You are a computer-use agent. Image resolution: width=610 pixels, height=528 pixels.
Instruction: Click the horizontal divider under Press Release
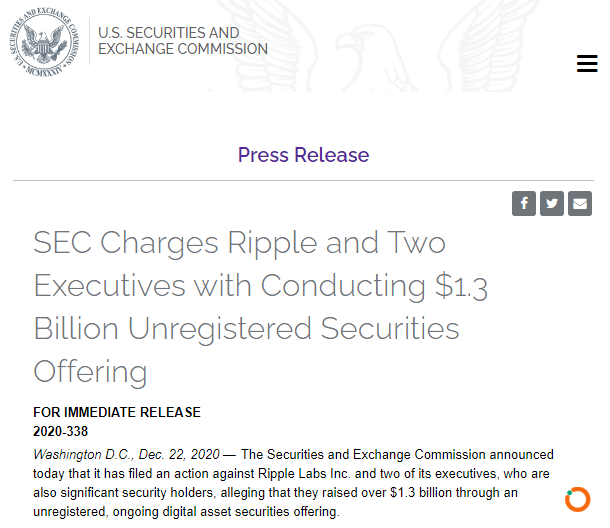pos(303,181)
